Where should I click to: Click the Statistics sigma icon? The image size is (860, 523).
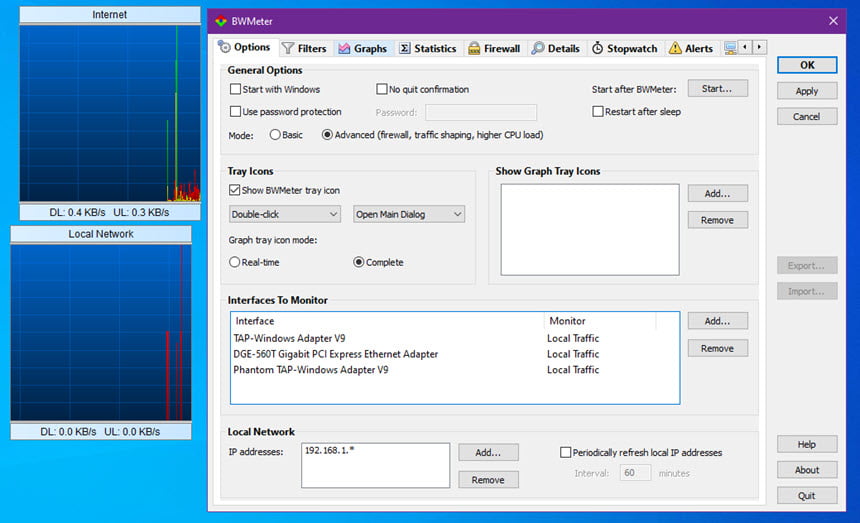pos(404,48)
